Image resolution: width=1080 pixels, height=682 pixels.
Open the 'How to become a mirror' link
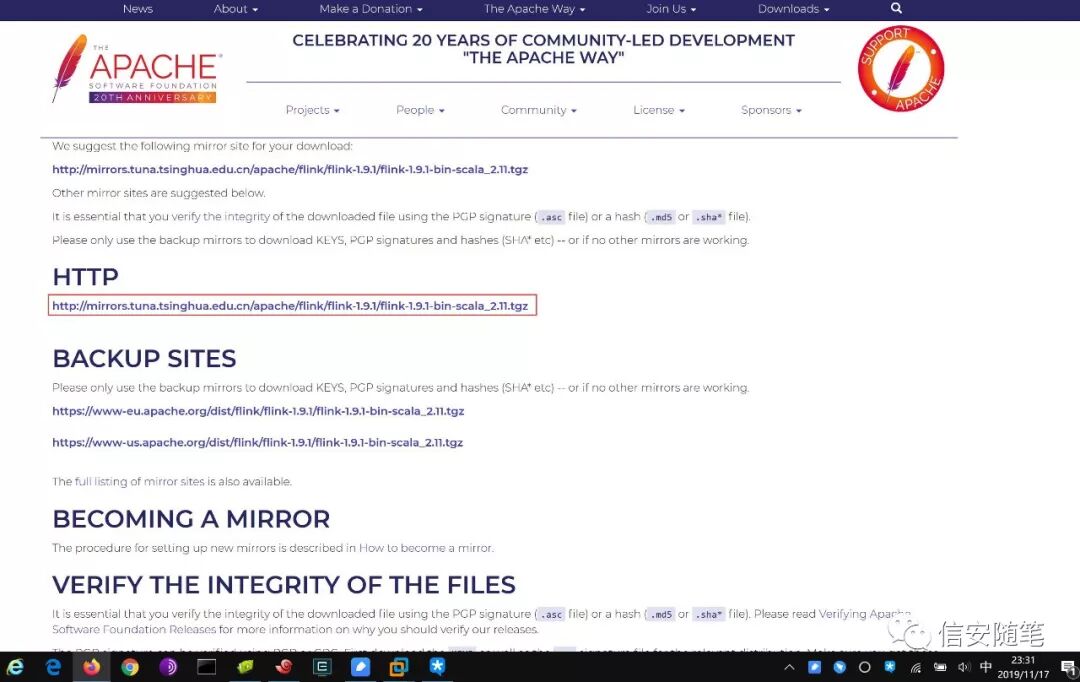coord(426,548)
